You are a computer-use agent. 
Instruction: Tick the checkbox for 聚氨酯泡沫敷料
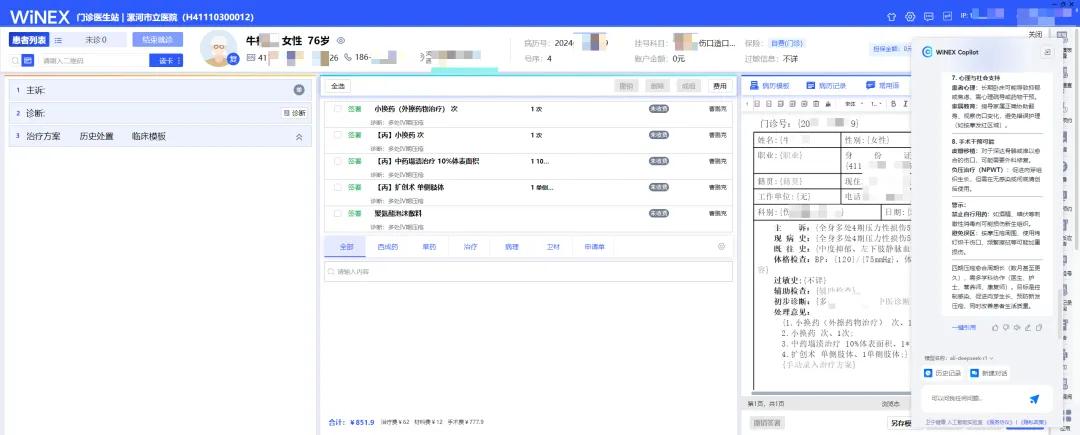coord(338,213)
